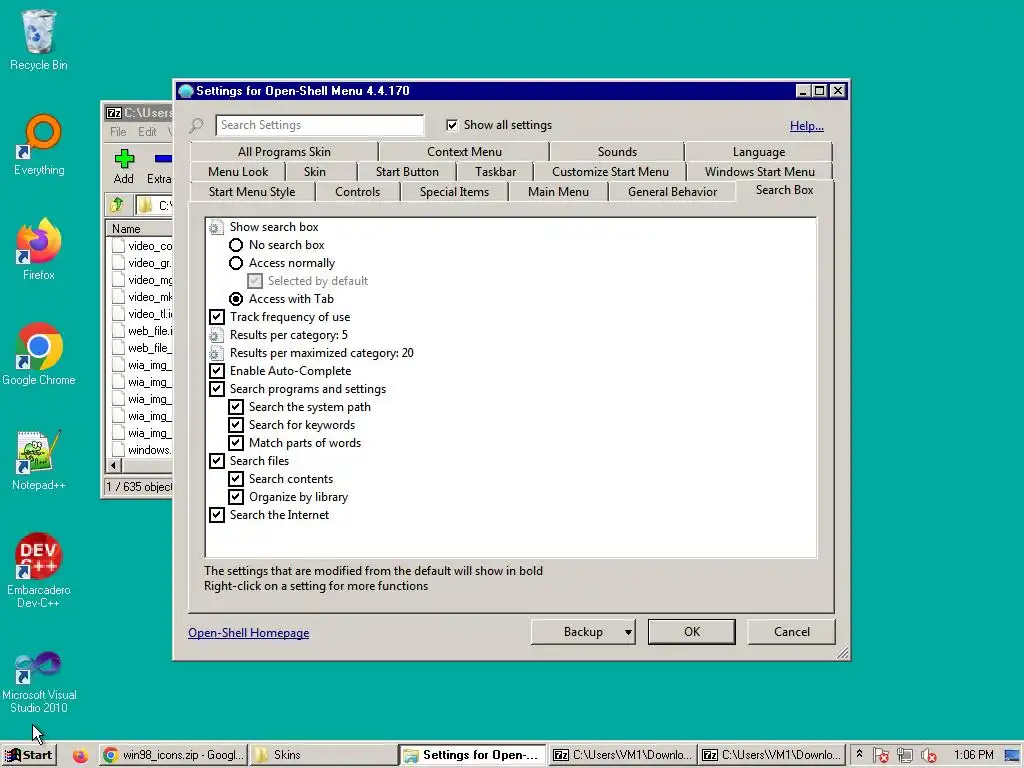Toggle Enable Auto-Complete checkbox

tap(217, 371)
